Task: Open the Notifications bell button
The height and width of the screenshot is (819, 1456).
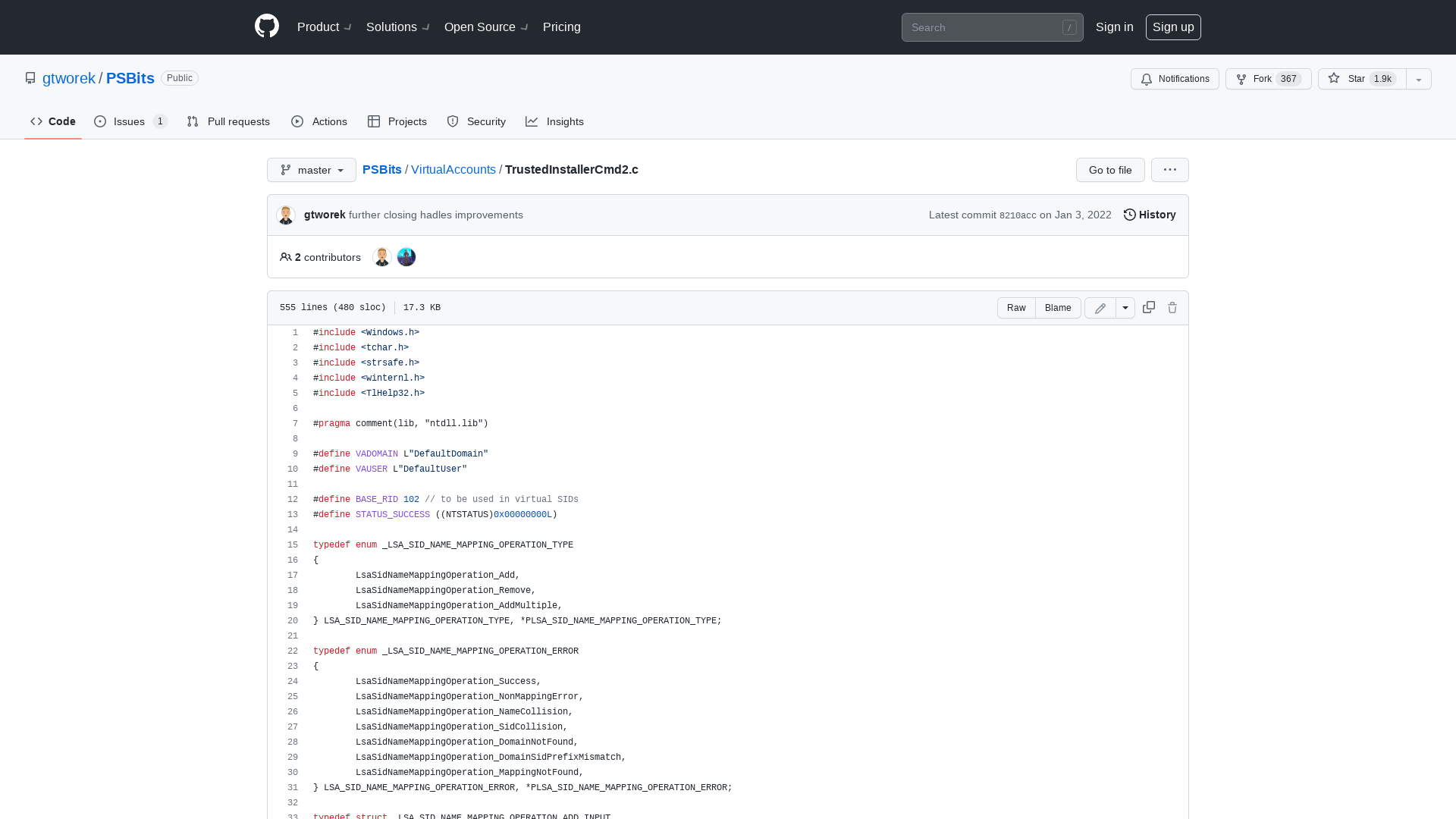Action: [x=1175, y=79]
